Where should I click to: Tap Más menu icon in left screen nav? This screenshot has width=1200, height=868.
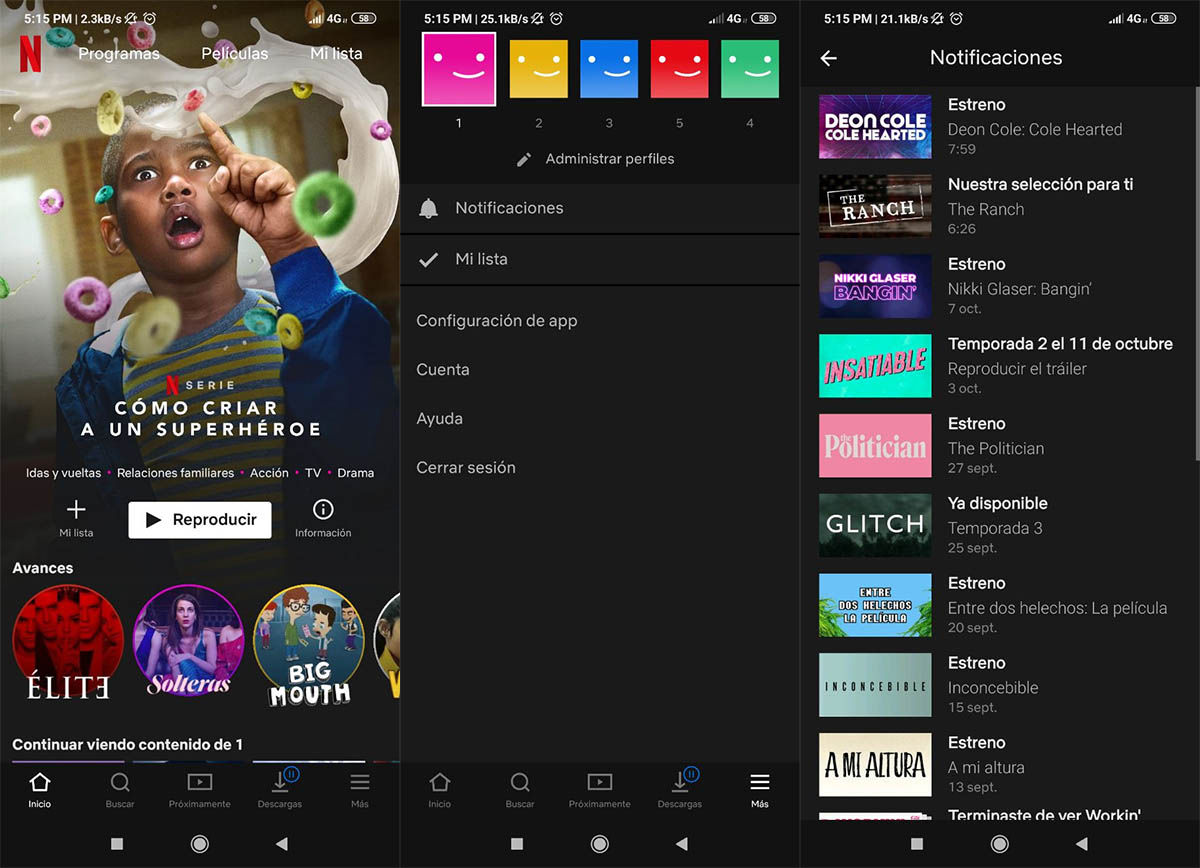click(x=360, y=790)
